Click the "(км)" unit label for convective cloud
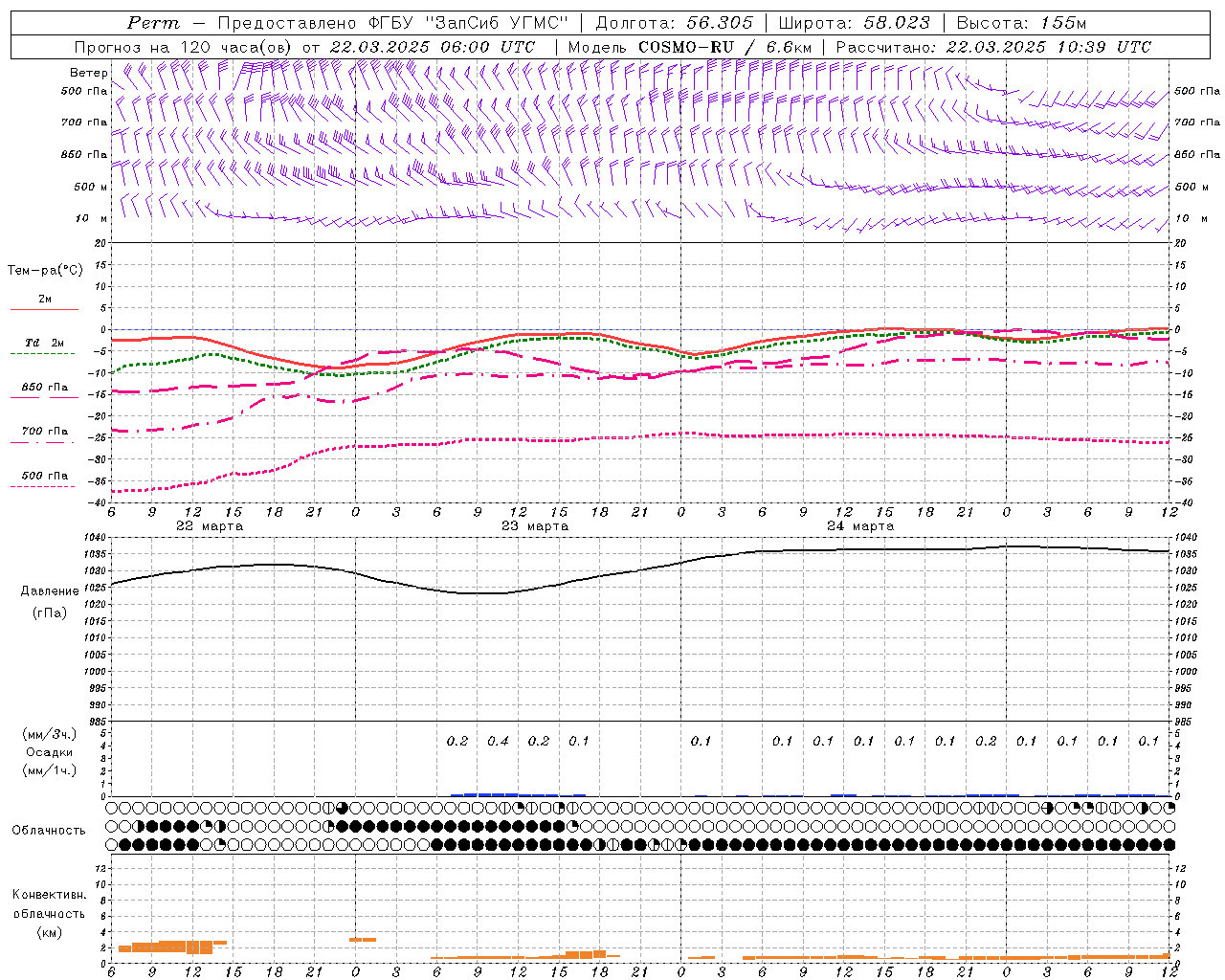The image size is (1225, 980). tap(49, 932)
